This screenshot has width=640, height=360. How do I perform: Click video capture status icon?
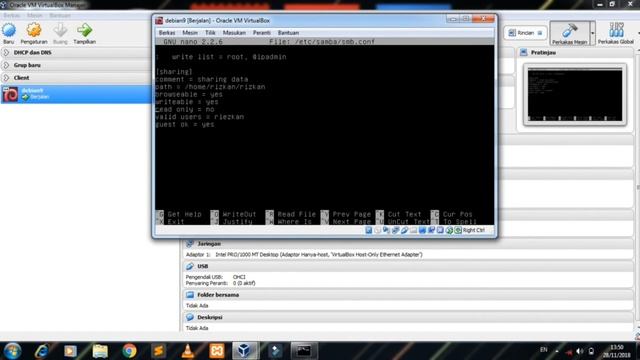431,230
